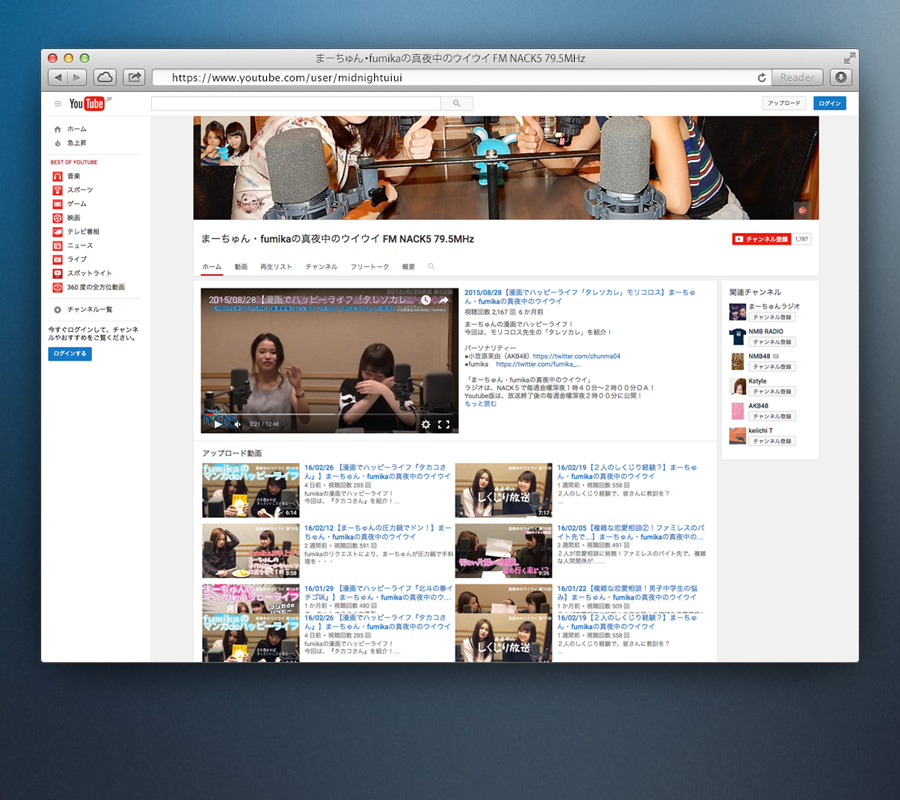Click the red チャンネル登録 subscribe button
Viewport: 900px width, 800px height.
(x=761, y=239)
